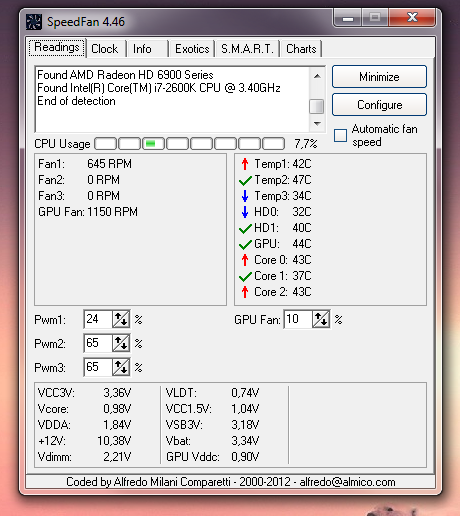Click the log box scroll down arrow
This screenshot has width=460, height=516.
tap(317, 124)
